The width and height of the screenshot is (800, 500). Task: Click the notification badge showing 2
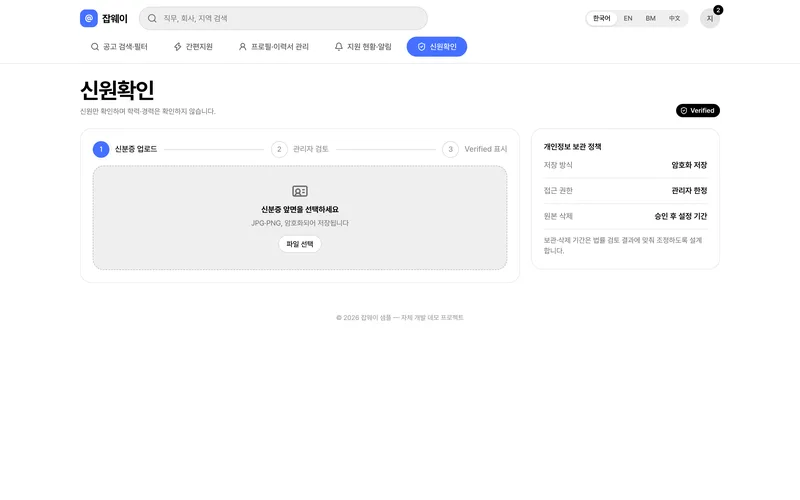(x=718, y=10)
